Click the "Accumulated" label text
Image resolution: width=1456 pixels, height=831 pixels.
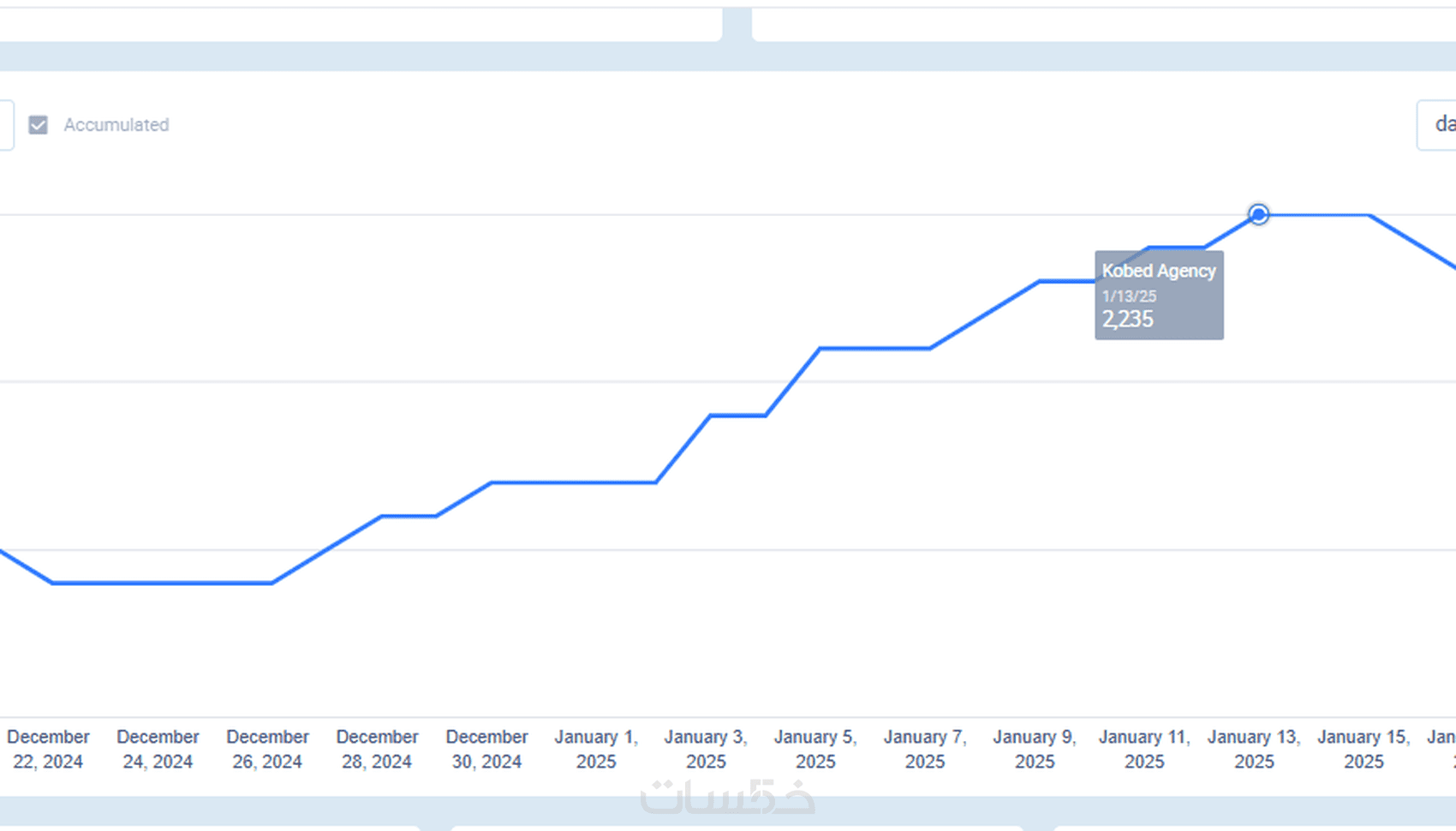[x=116, y=125]
